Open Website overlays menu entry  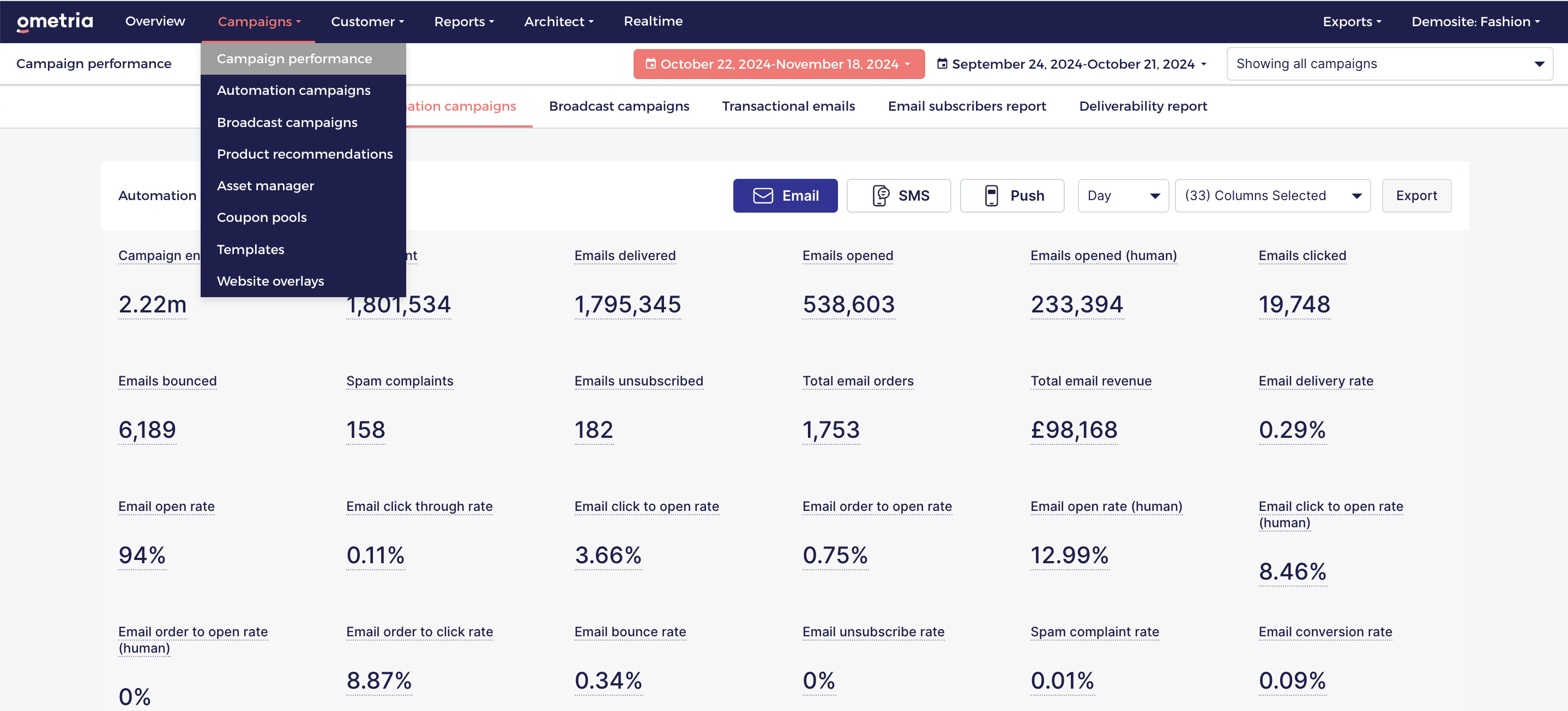click(x=270, y=281)
